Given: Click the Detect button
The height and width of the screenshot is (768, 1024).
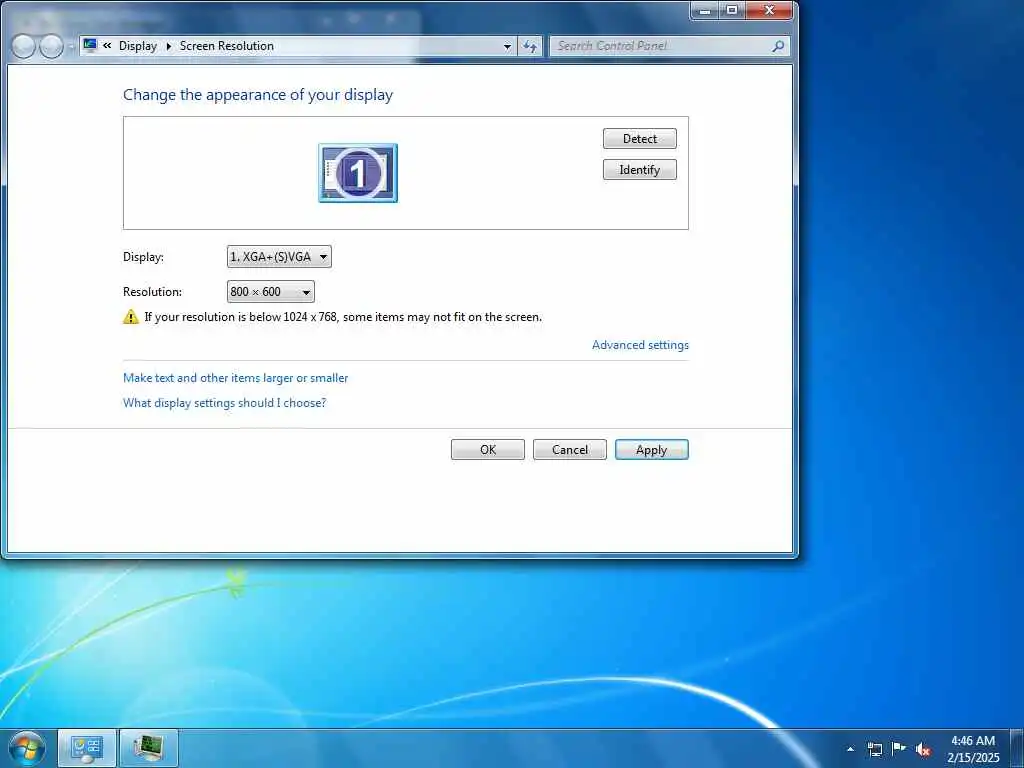Looking at the screenshot, I should coord(639,138).
